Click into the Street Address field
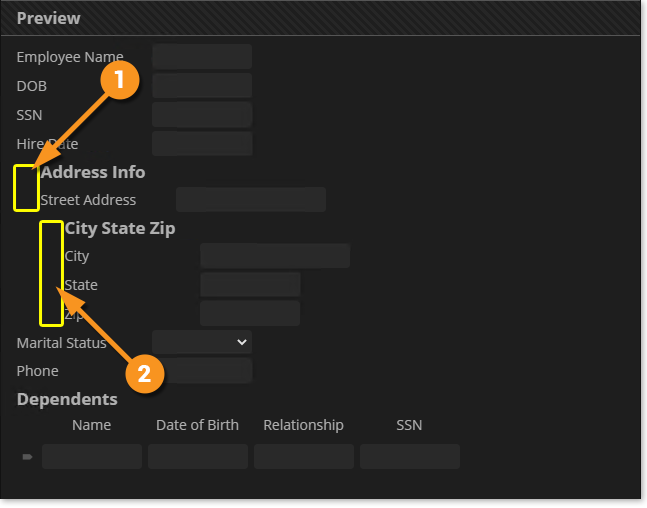Image resolution: width=647 pixels, height=508 pixels. click(x=251, y=199)
